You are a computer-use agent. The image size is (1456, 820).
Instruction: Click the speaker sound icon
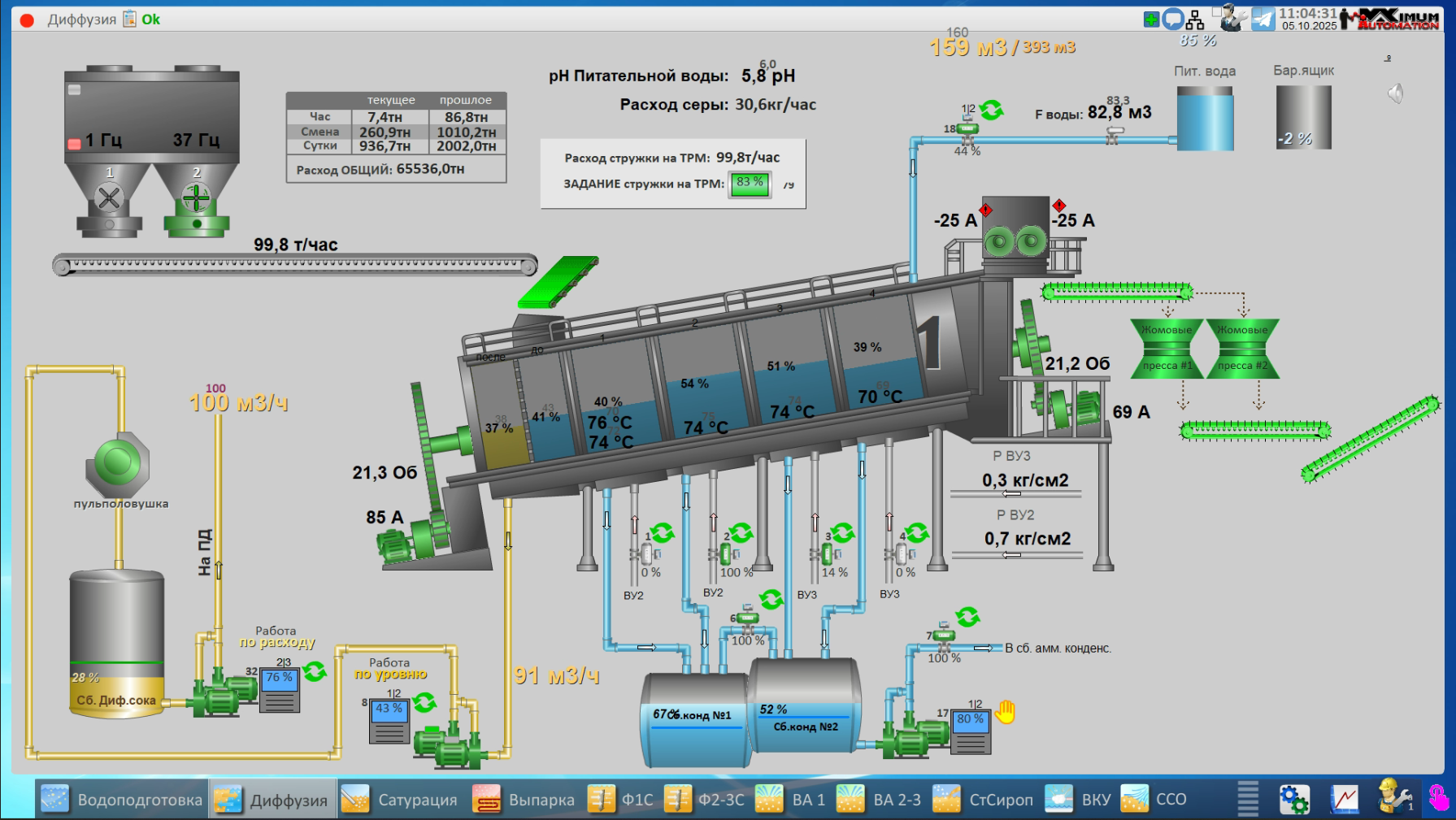click(x=1395, y=94)
